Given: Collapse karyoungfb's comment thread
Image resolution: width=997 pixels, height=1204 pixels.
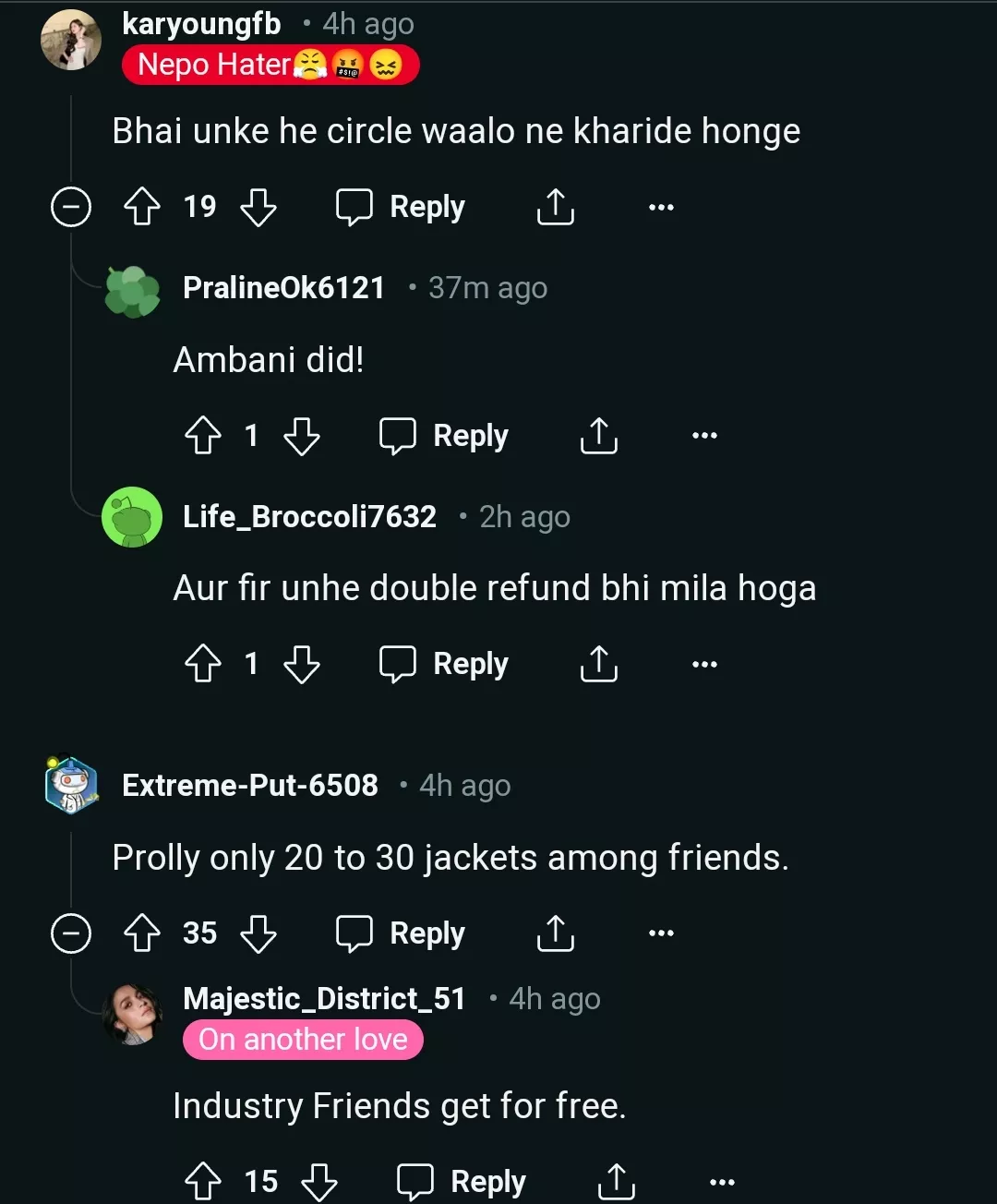Looking at the screenshot, I should pos(71,207).
